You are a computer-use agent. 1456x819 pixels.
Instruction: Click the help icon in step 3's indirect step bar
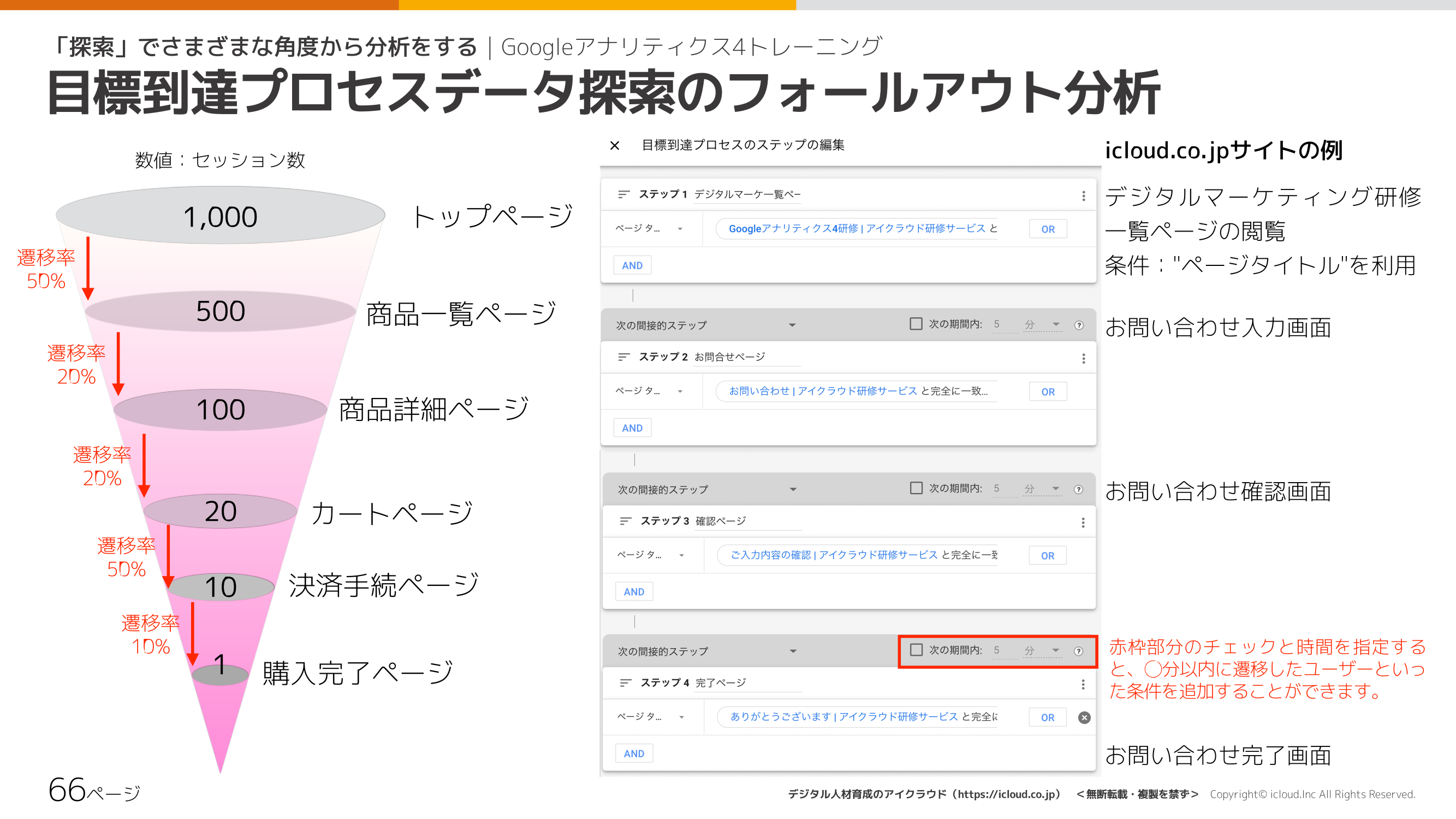[x=1079, y=488]
